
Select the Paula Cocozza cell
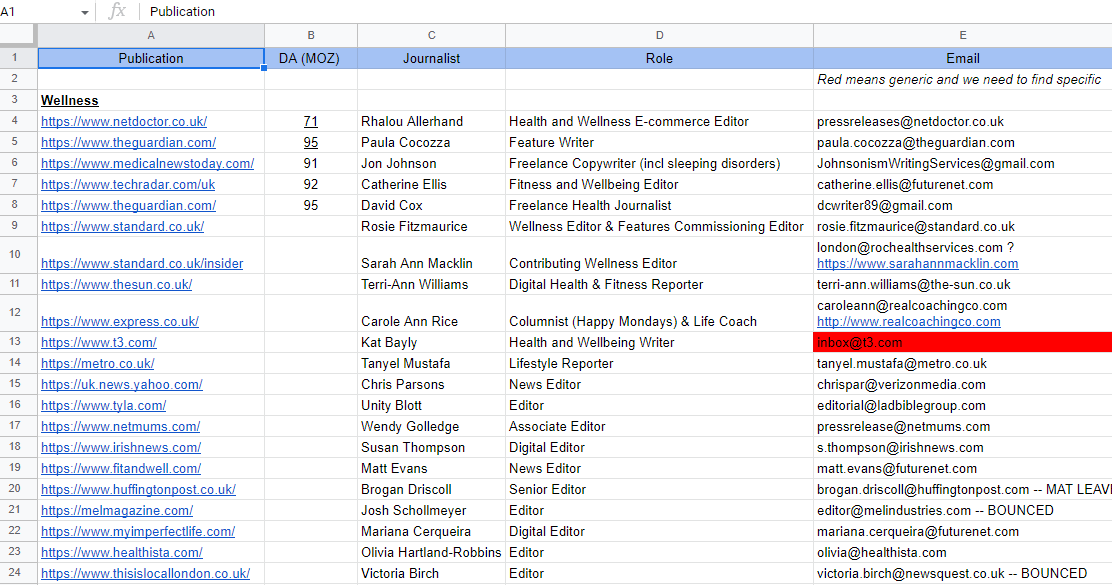(431, 143)
